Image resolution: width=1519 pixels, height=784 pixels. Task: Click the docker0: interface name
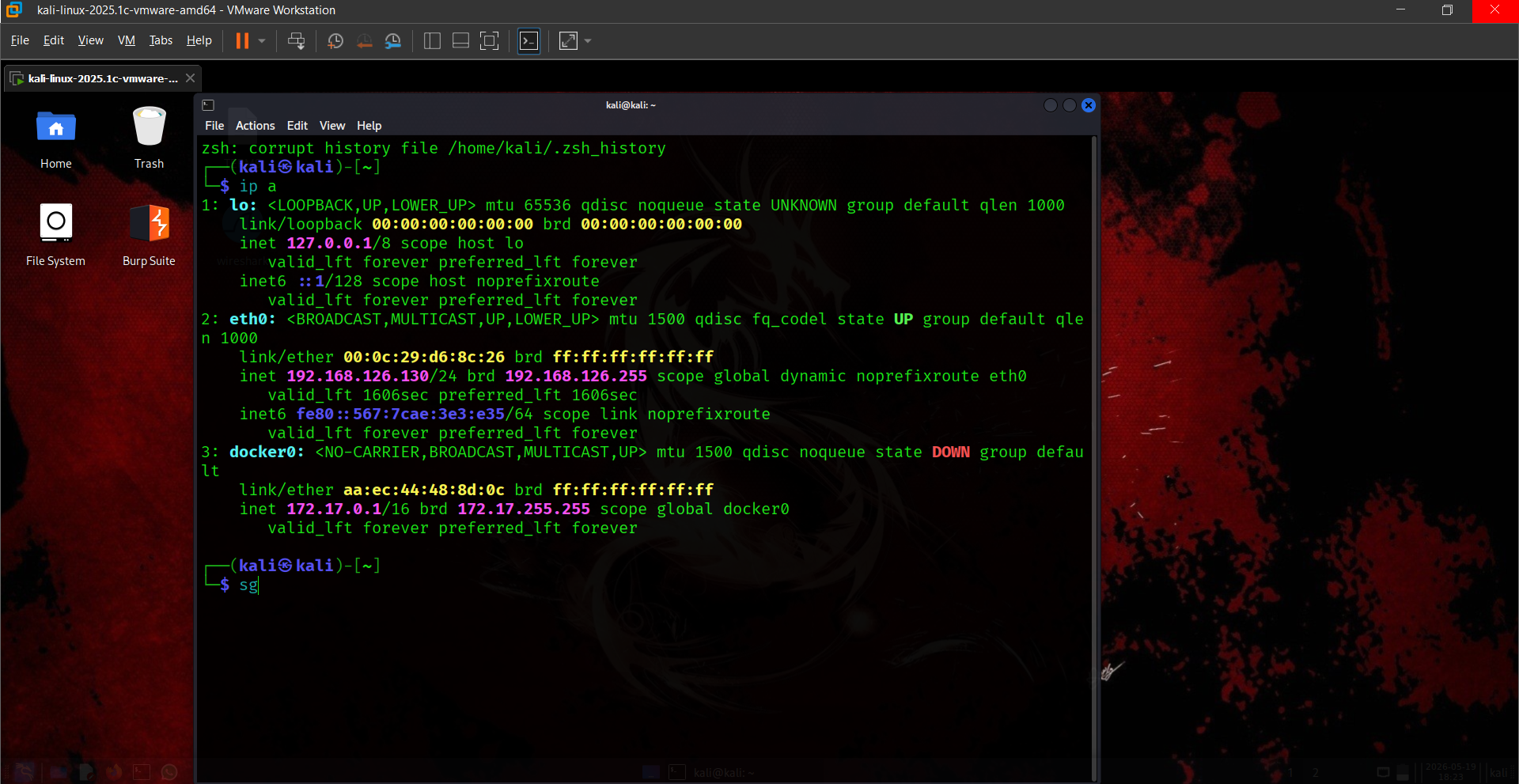267,452
